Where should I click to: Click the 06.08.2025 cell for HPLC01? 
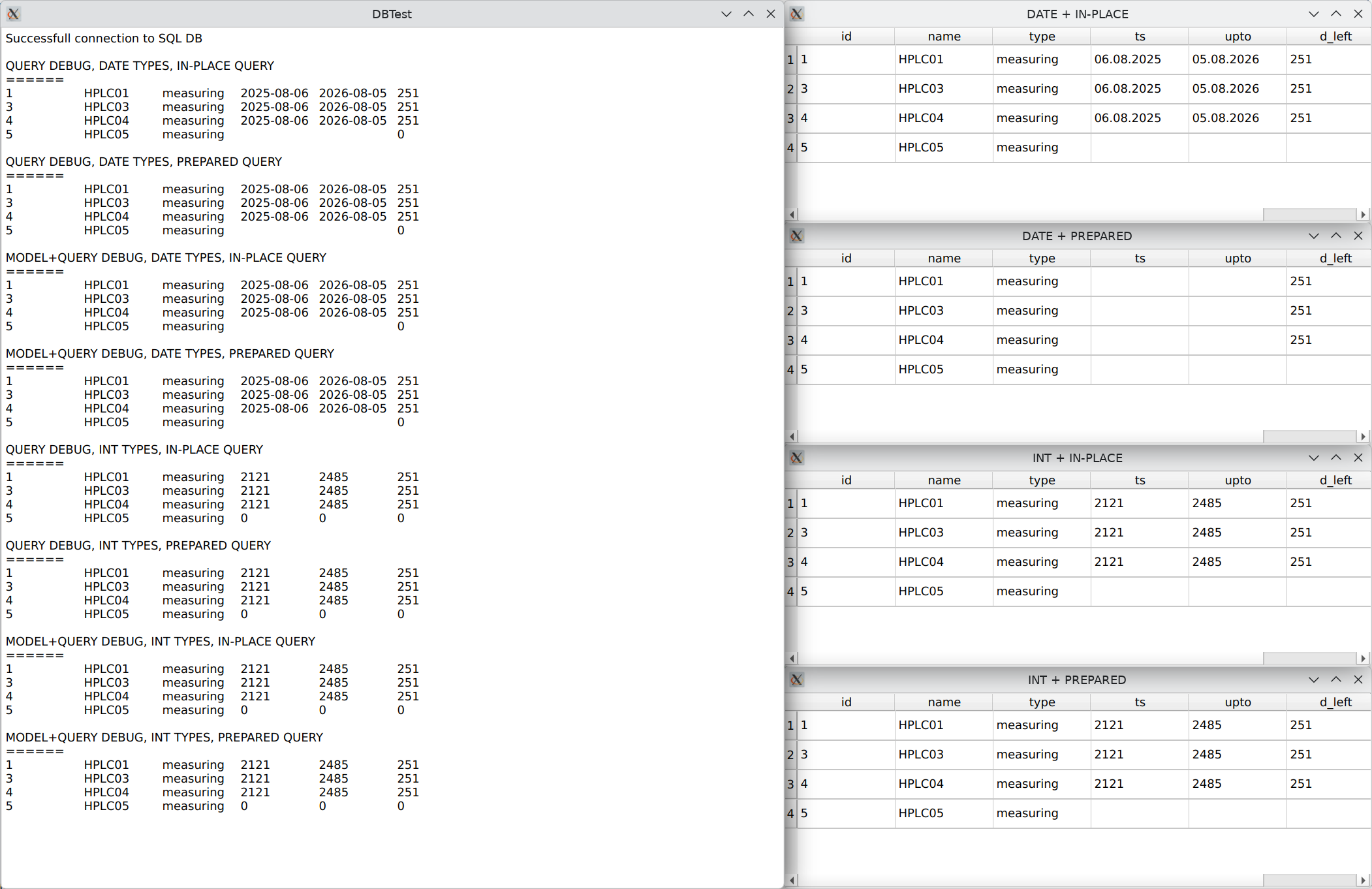tap(1127, 59)
